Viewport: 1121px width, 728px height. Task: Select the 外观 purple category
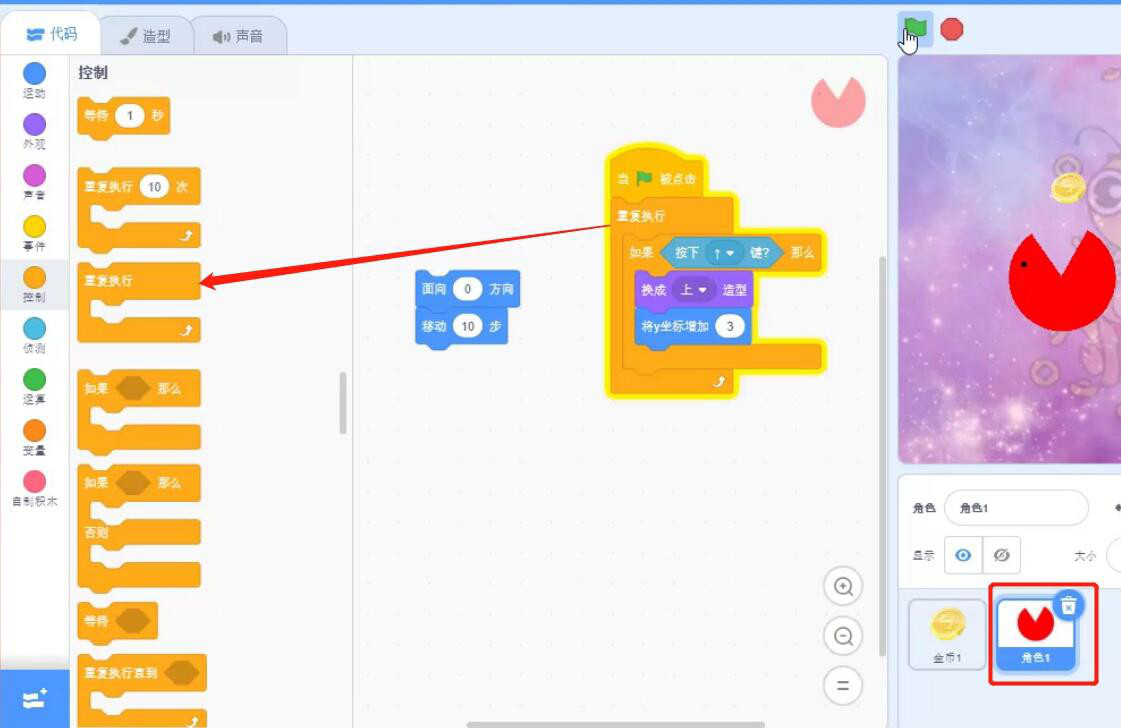(x=34, y=131)
